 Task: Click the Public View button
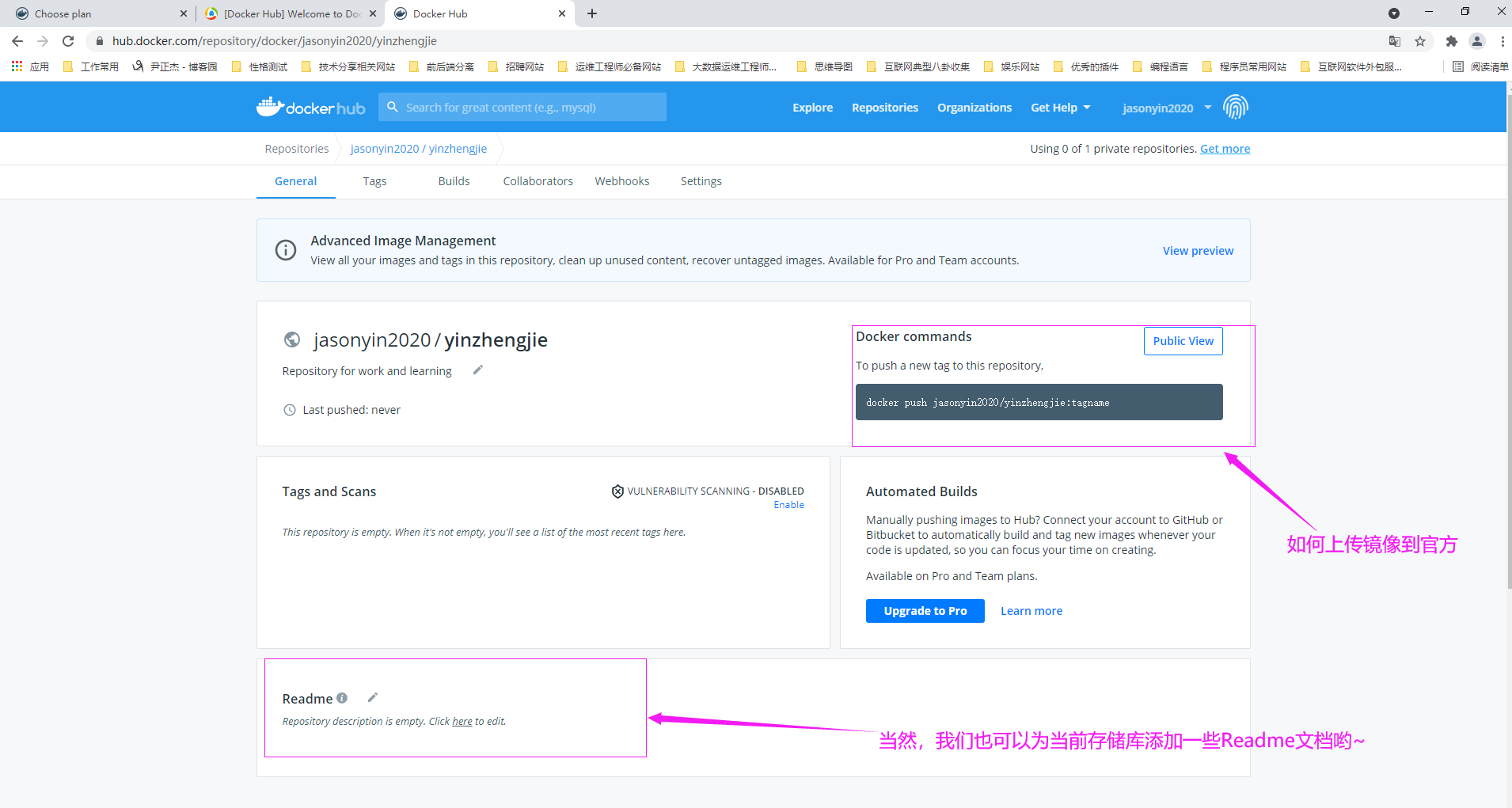click(x=1183, y=341)
